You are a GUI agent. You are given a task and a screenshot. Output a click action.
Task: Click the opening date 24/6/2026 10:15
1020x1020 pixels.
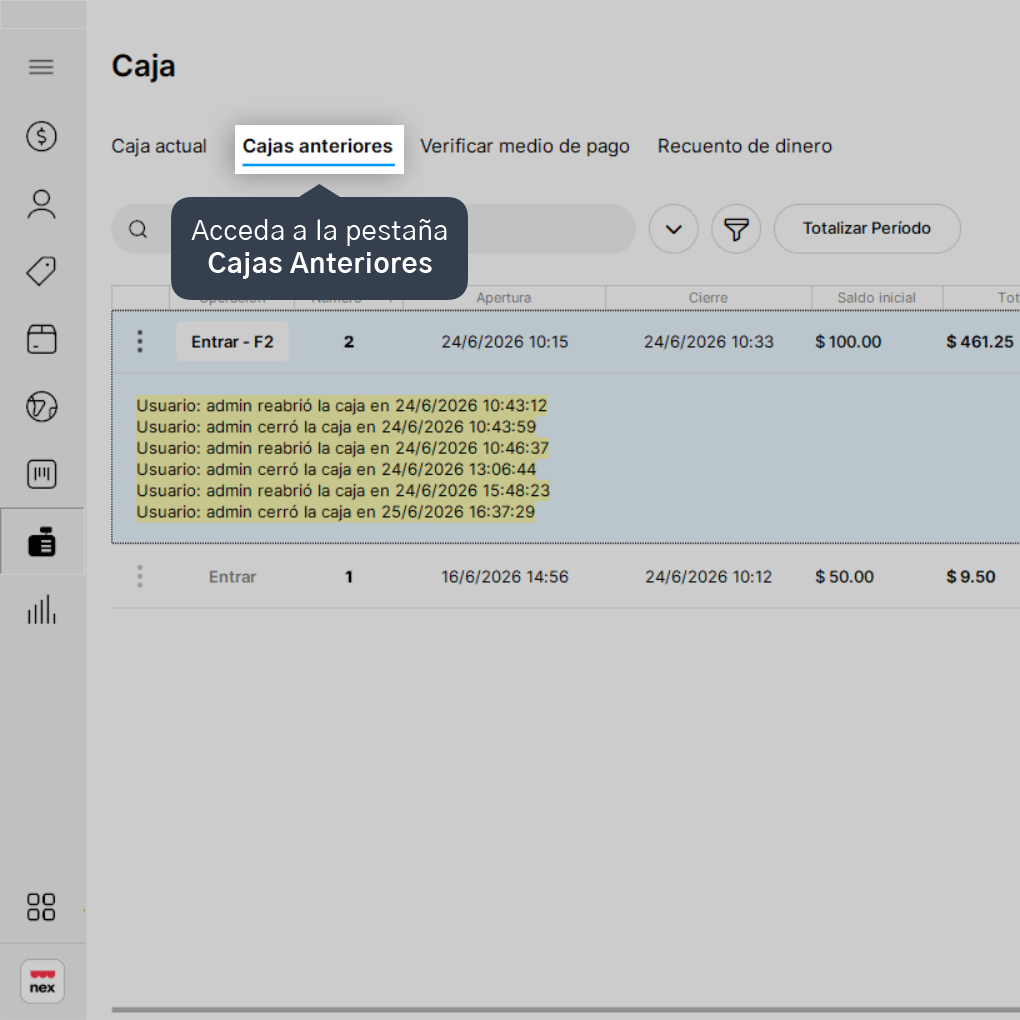[505, 342]
